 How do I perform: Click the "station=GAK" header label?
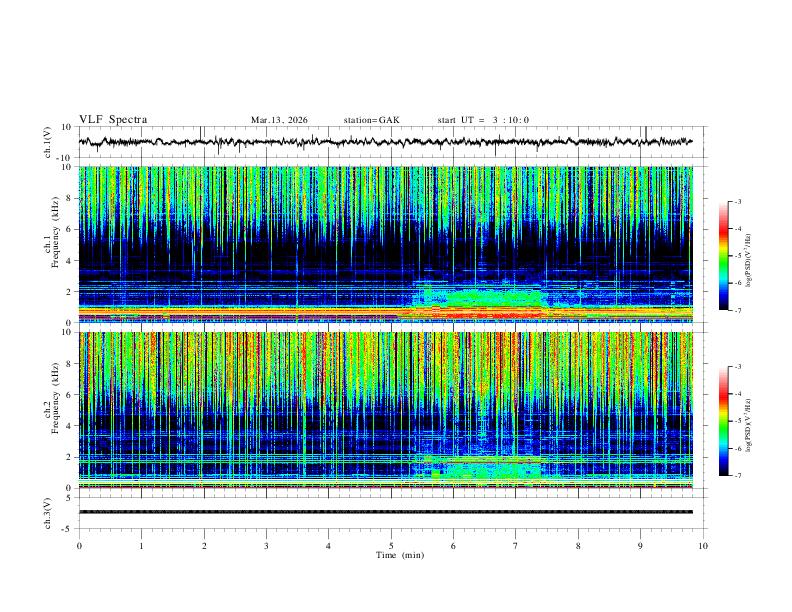tap(372, 120)
